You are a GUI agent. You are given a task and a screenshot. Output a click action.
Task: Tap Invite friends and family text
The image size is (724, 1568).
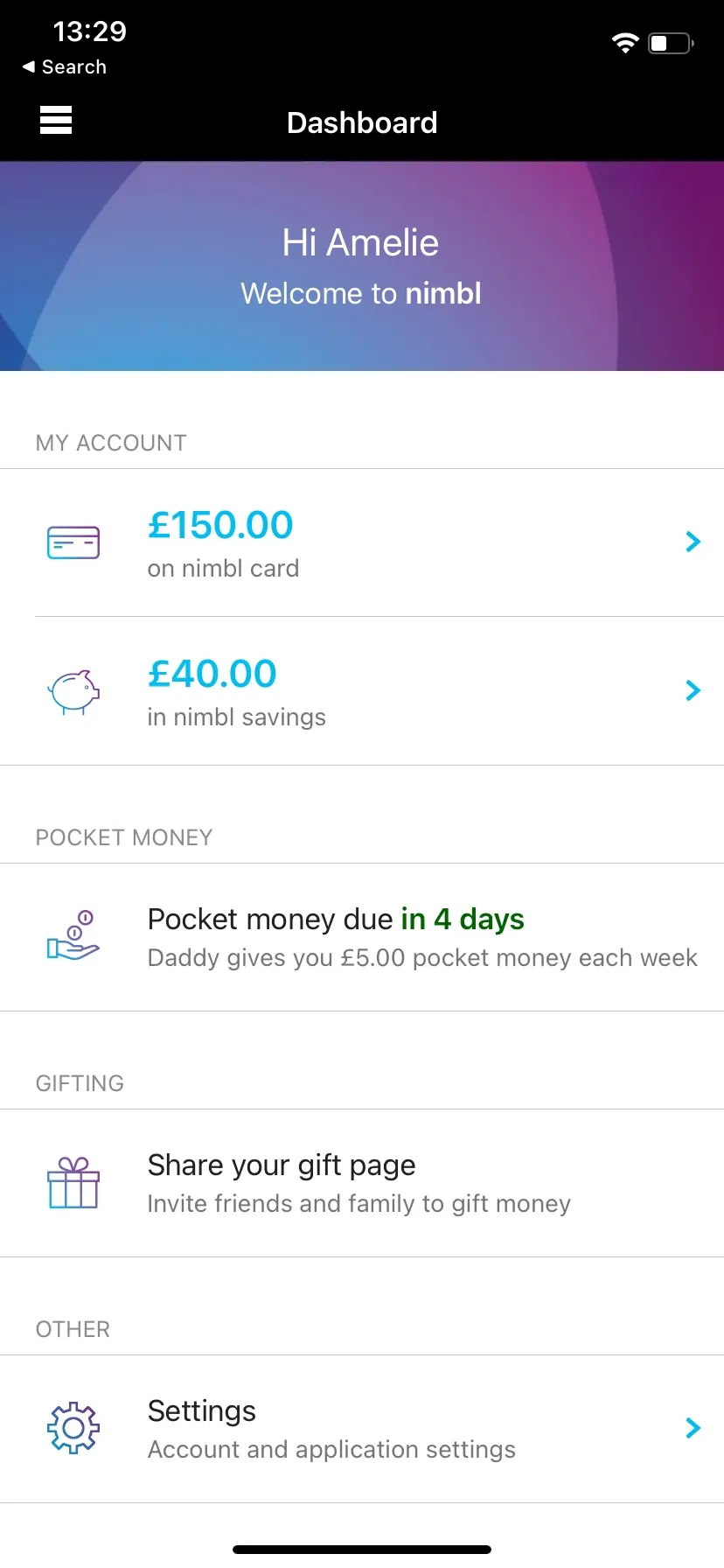click(359, 1204)
